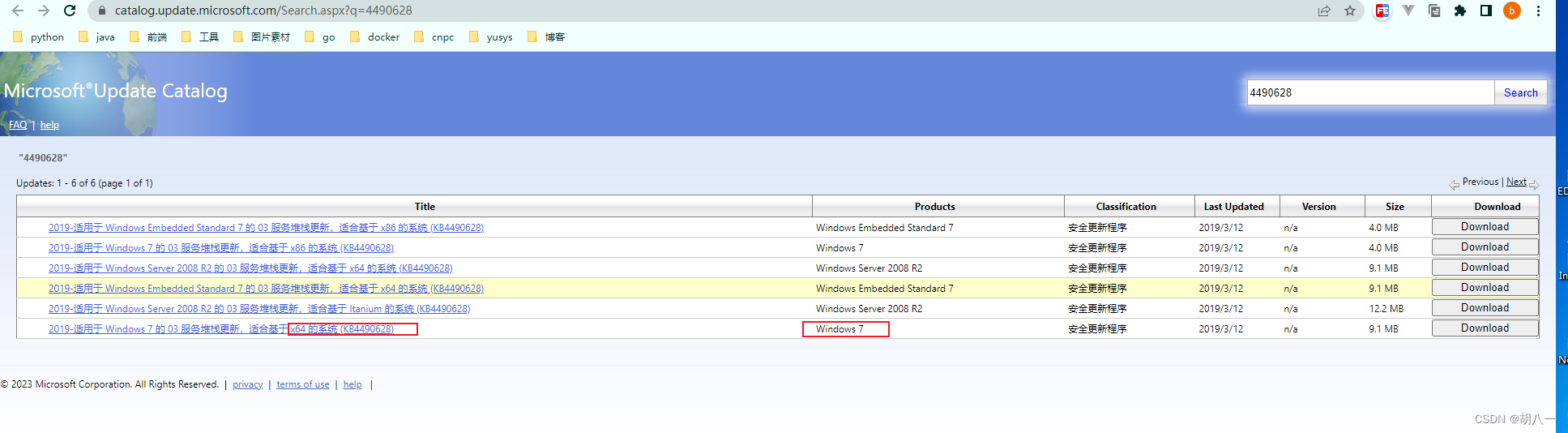Click the Microsoft Update Catalog title

pyautogui.click(x=116, y=91)
